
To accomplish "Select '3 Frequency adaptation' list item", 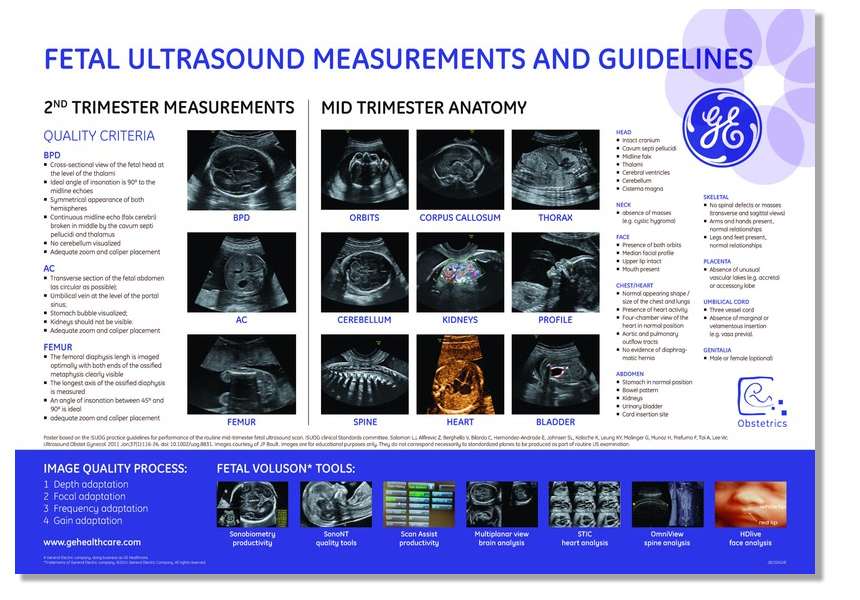I will (96, 508).
